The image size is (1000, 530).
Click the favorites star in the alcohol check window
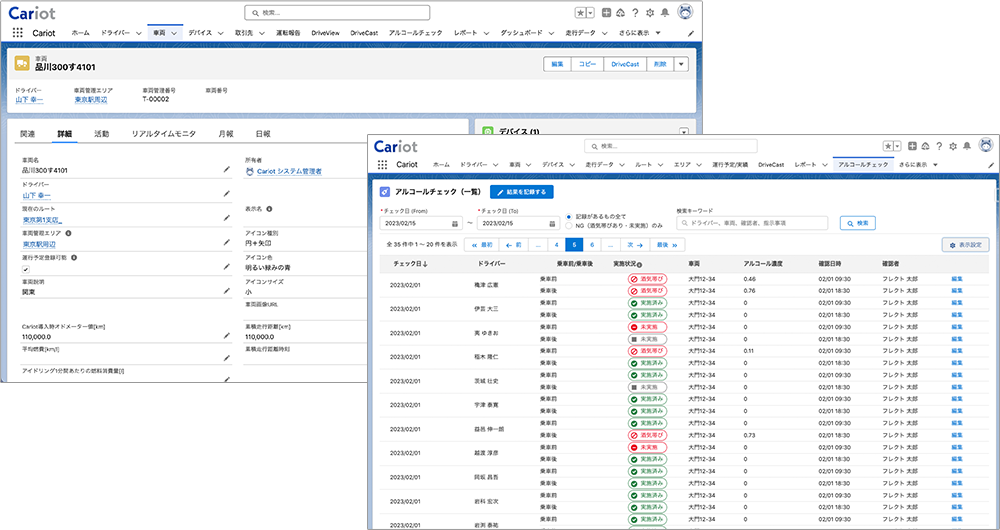tap(888, 146)
